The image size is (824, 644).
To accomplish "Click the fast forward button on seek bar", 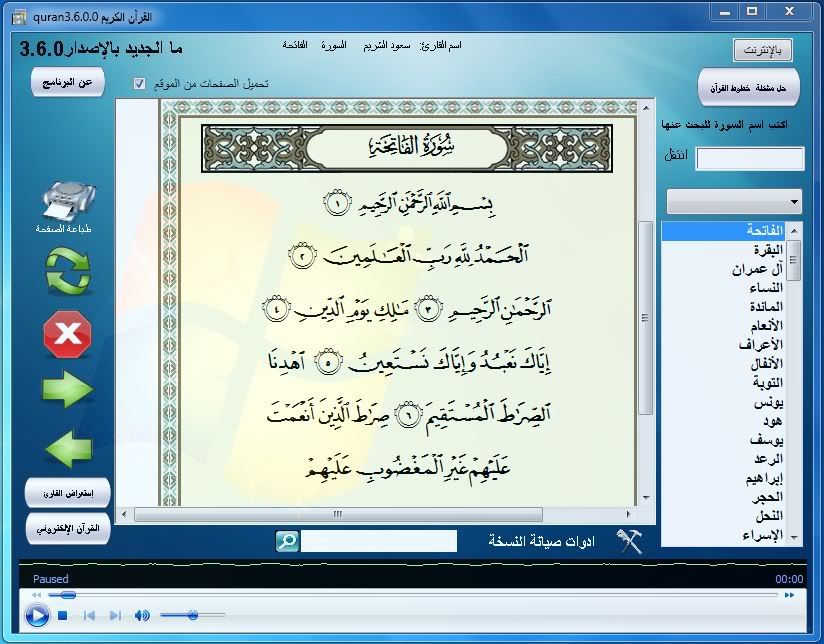I will (789, 595).
